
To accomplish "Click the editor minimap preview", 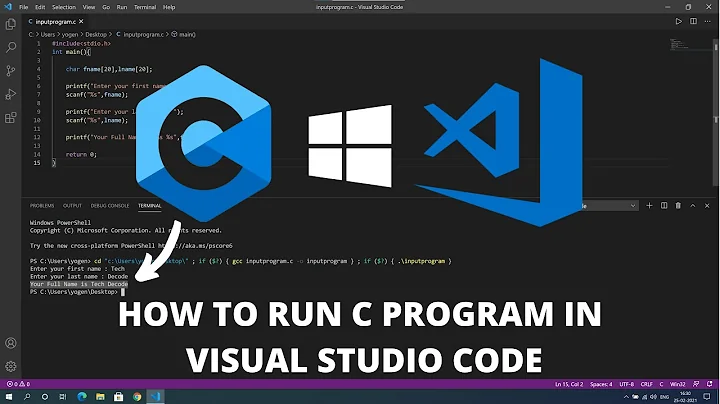I will [x=679, y=44].
